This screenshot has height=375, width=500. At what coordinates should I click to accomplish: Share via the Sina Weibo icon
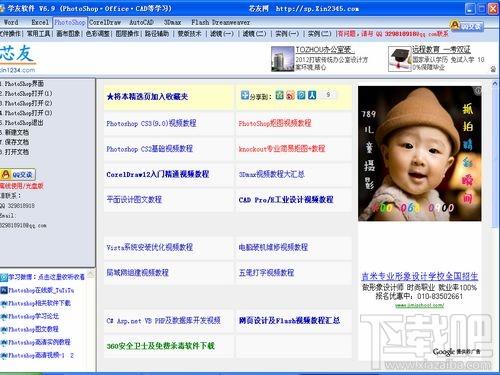(x=290, y=96)
